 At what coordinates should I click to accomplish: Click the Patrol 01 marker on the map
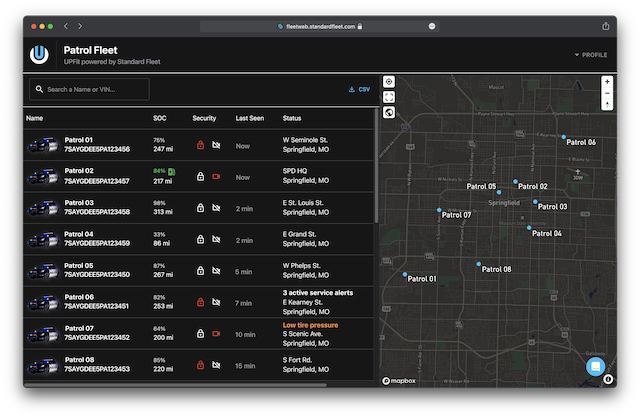coord(405,274)
